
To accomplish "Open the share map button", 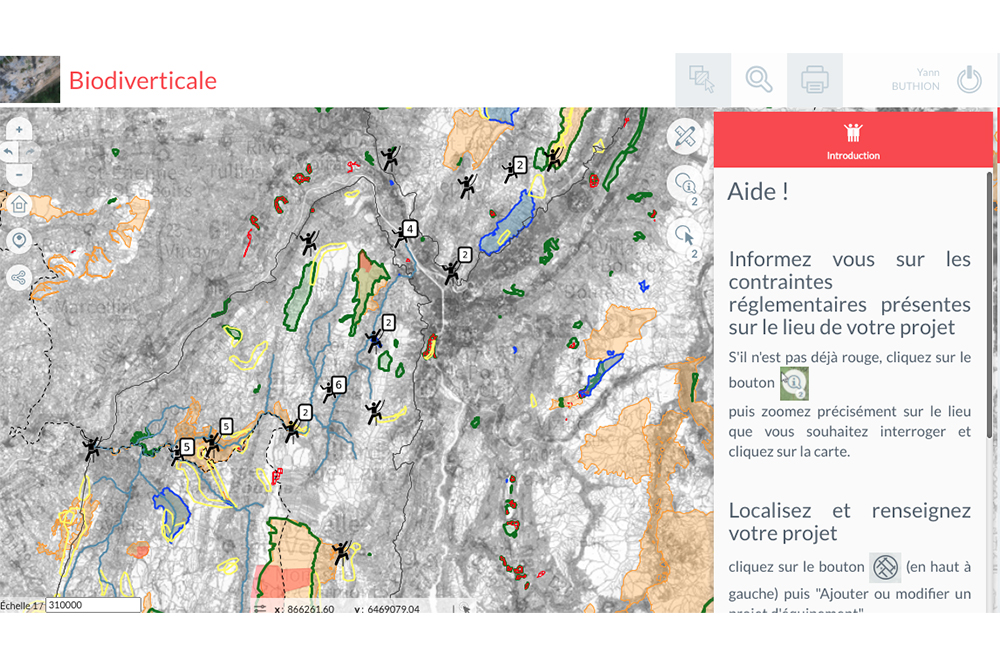I will pos(19,277).
